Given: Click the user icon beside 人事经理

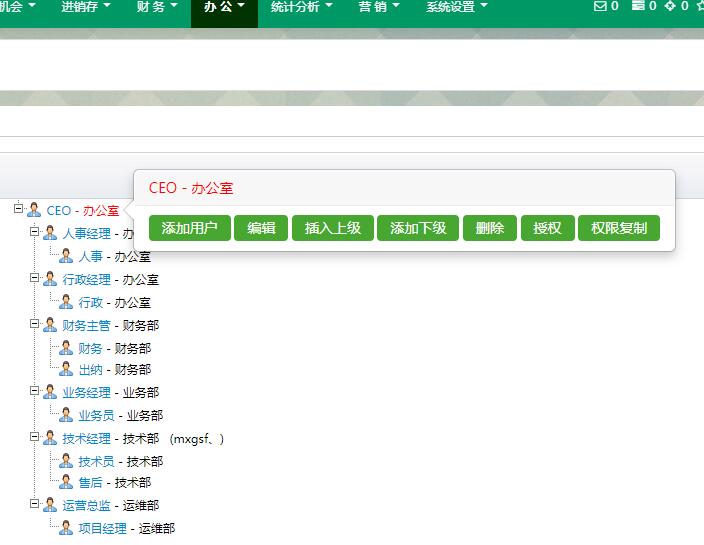Looking at the screenshot, I should point(50,233).
